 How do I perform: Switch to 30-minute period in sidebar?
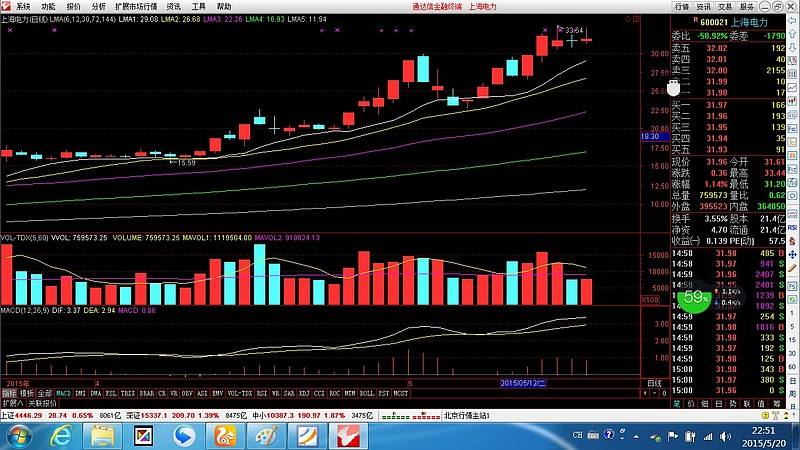(792, 354)
